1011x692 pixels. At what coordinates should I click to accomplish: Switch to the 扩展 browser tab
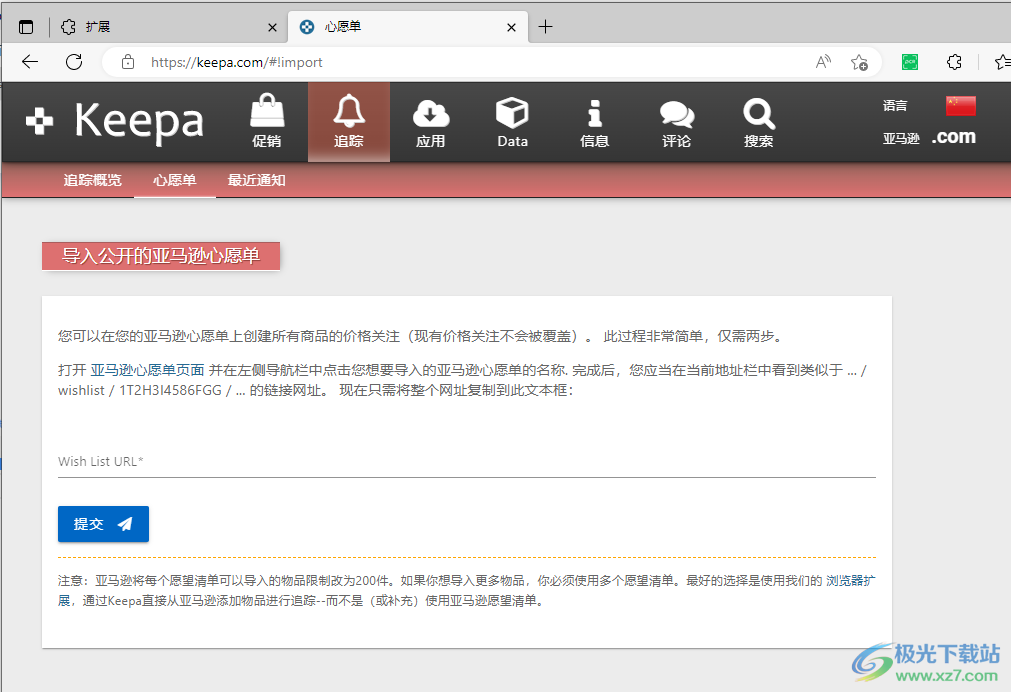[169, 26]
